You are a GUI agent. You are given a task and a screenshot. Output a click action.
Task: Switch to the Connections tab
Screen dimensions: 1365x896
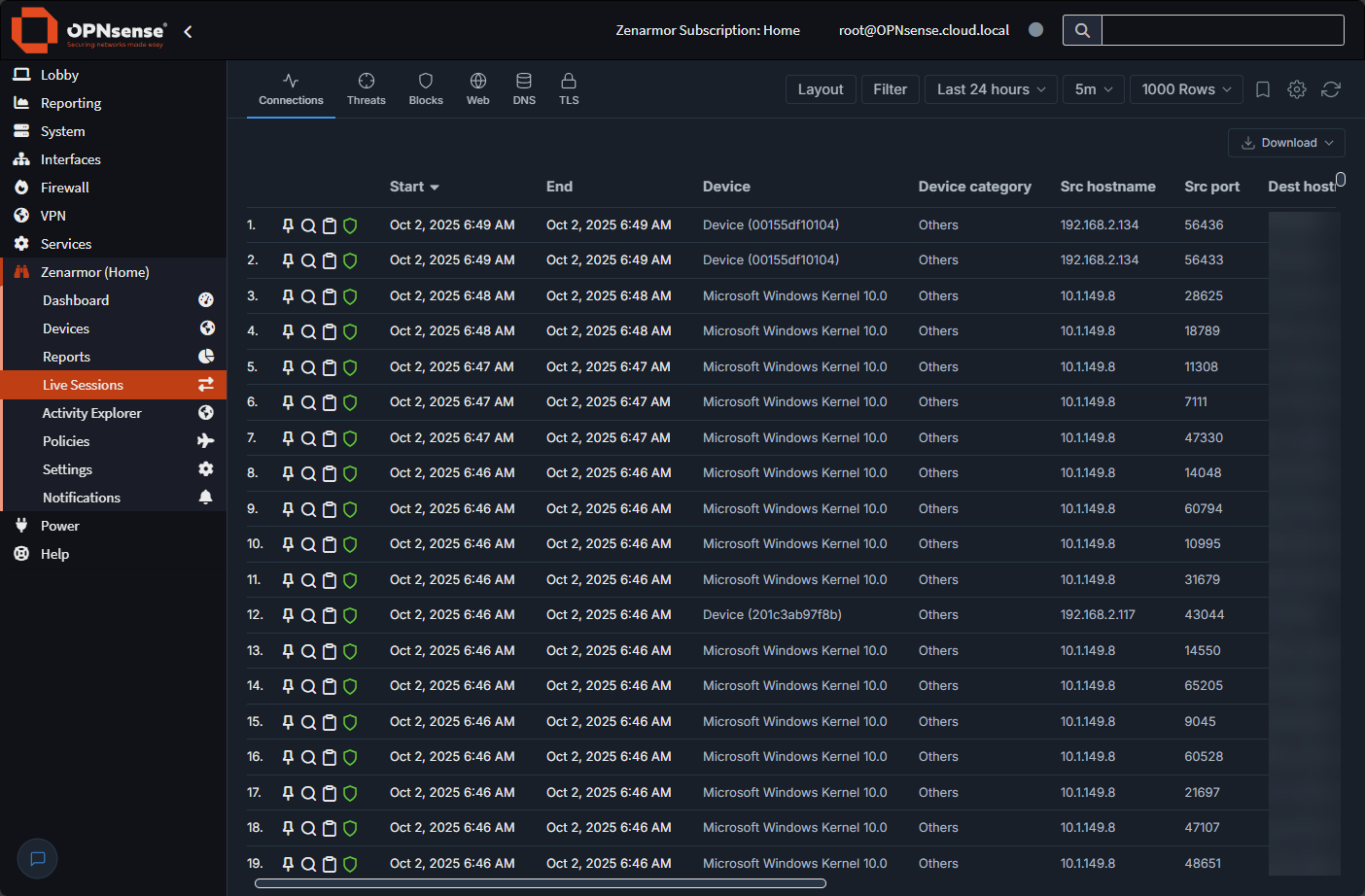[x=291, y=87]
